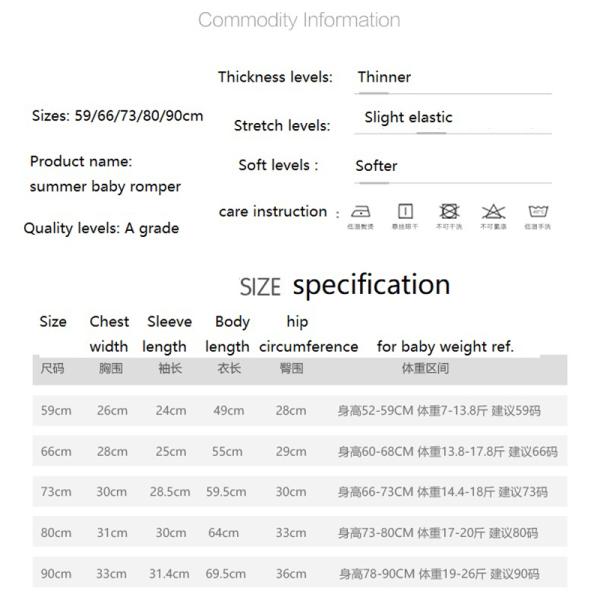Click the 73cm size row label
The width and height of the screenshot is (600, 600).
click(x=56, y=492)
